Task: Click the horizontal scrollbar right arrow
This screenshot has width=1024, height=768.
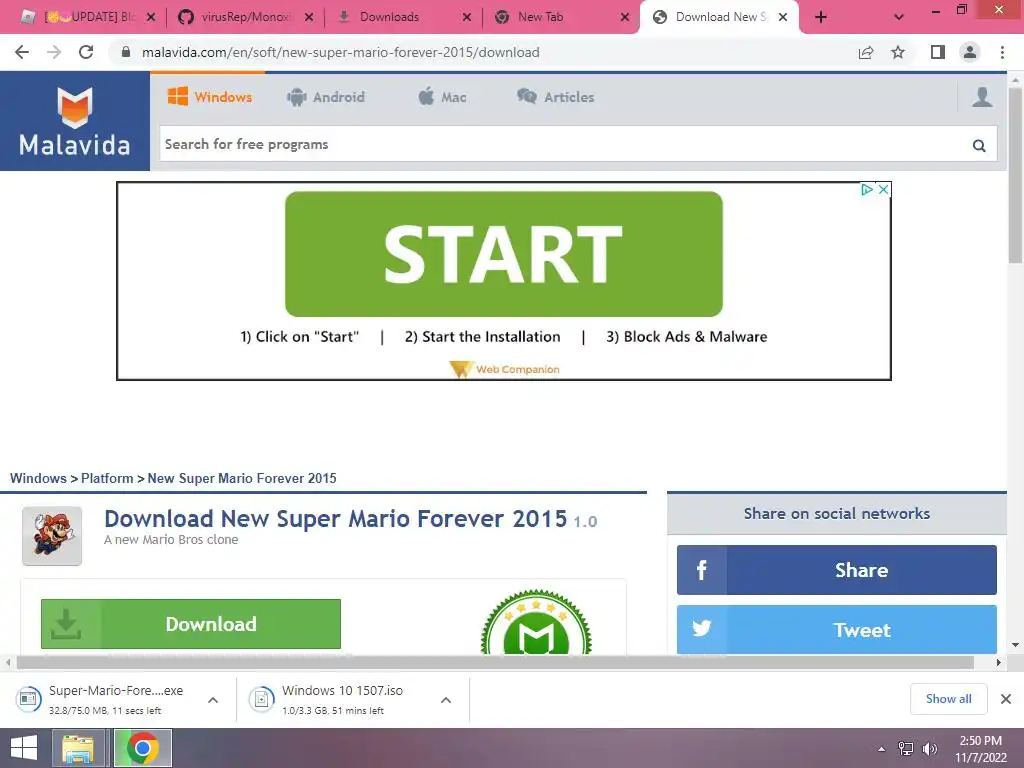Action: coord(998,662)
